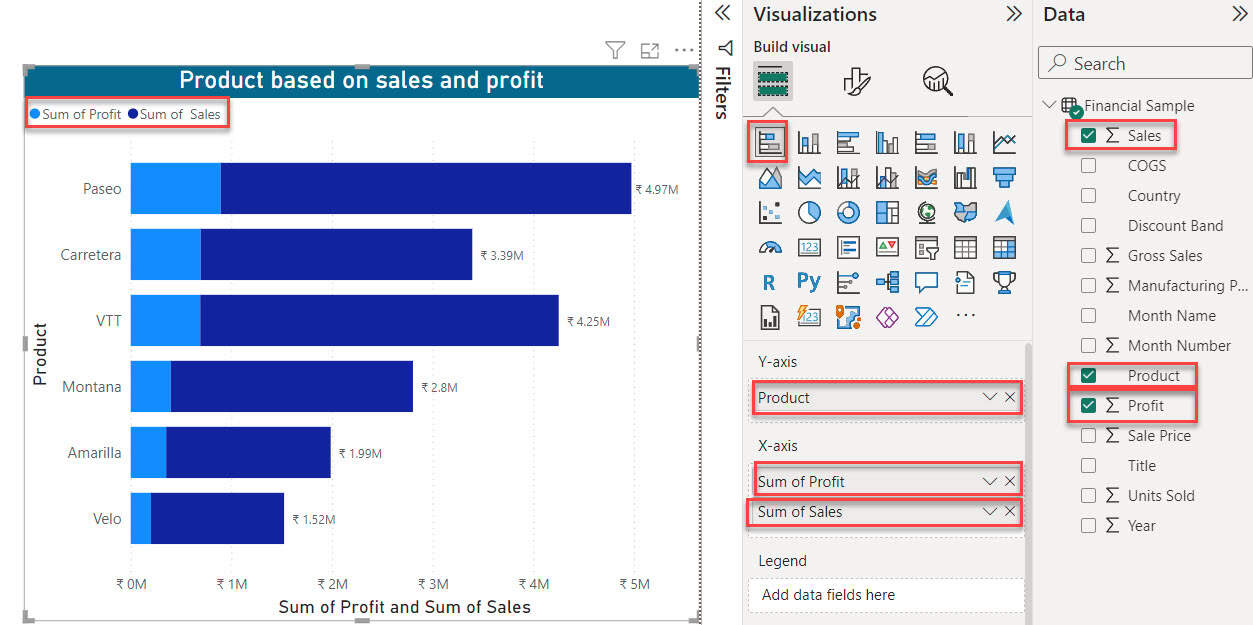Choose the globe map visual

926,212
